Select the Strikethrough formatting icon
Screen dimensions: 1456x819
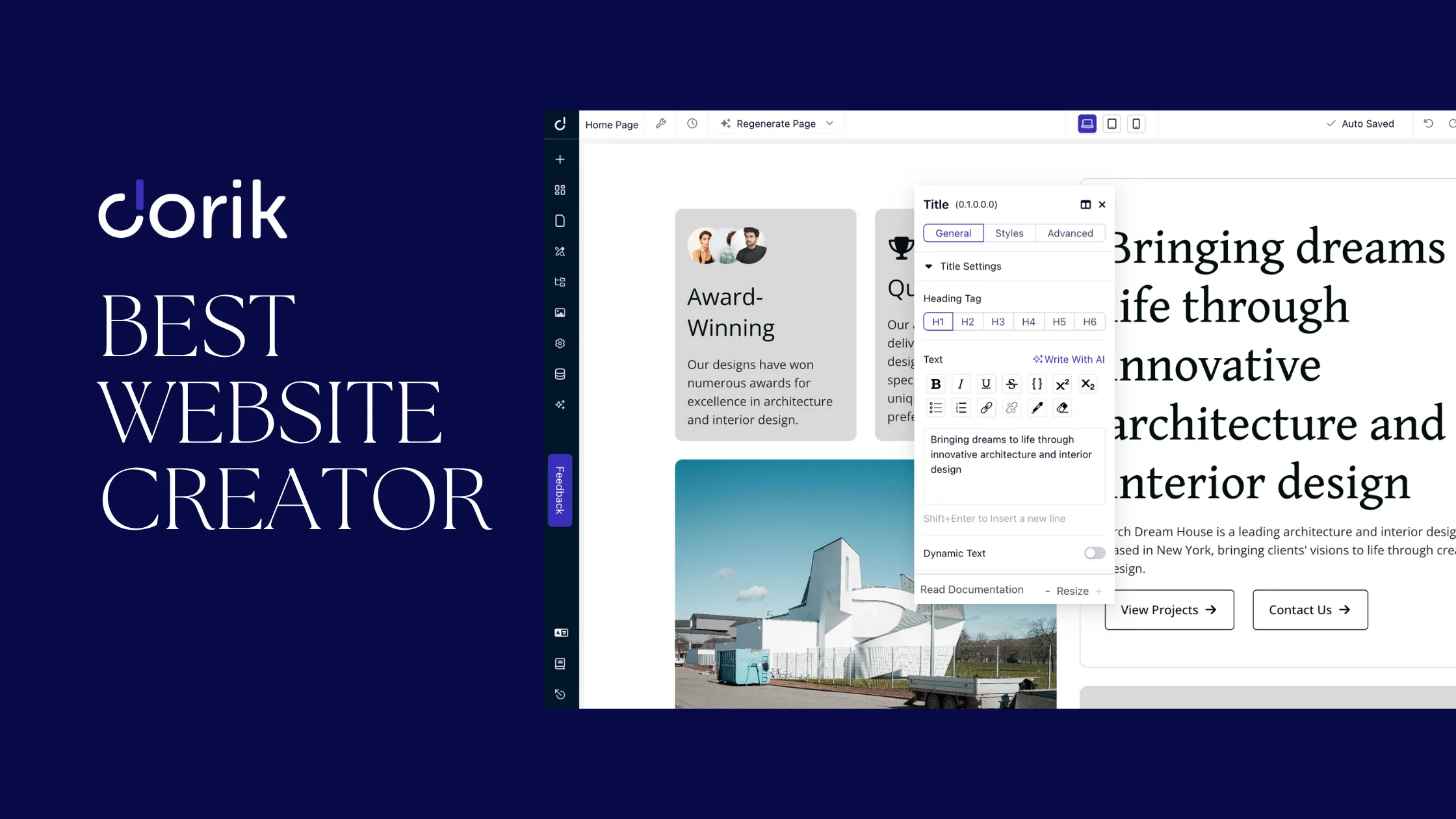point(1011,383)
